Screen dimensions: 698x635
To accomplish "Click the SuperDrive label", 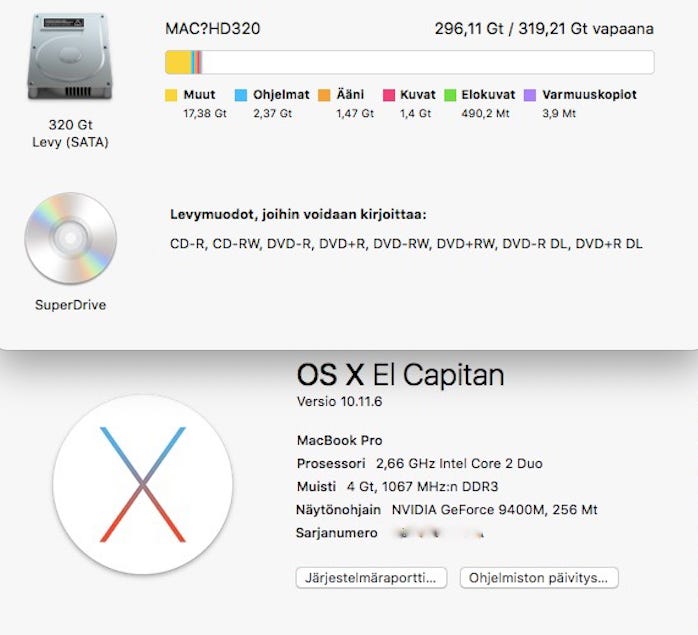I will tap(70, 305).
